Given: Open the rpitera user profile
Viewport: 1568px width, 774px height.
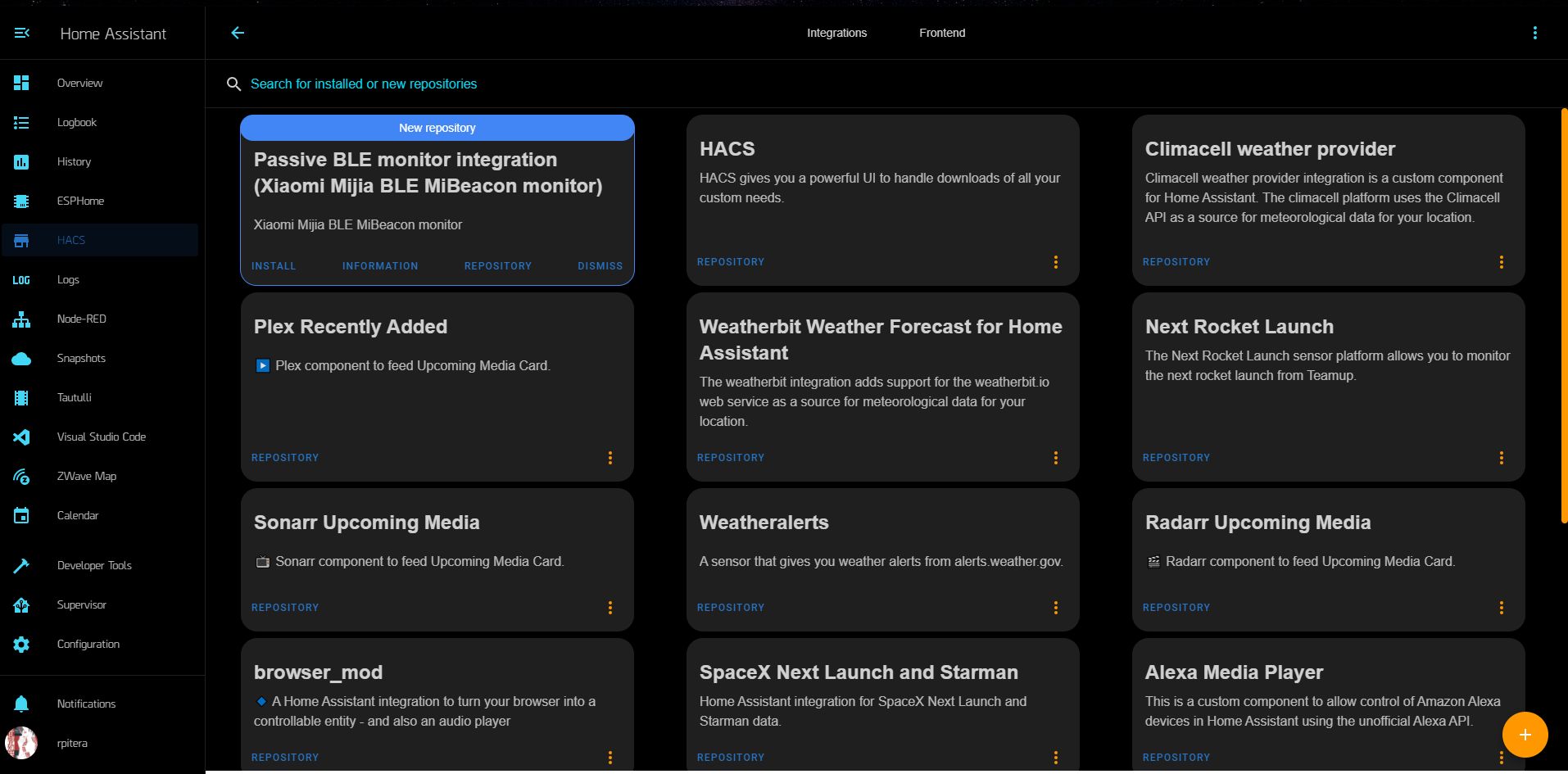Looking at the screenshot, I should (x=100, y=743).
